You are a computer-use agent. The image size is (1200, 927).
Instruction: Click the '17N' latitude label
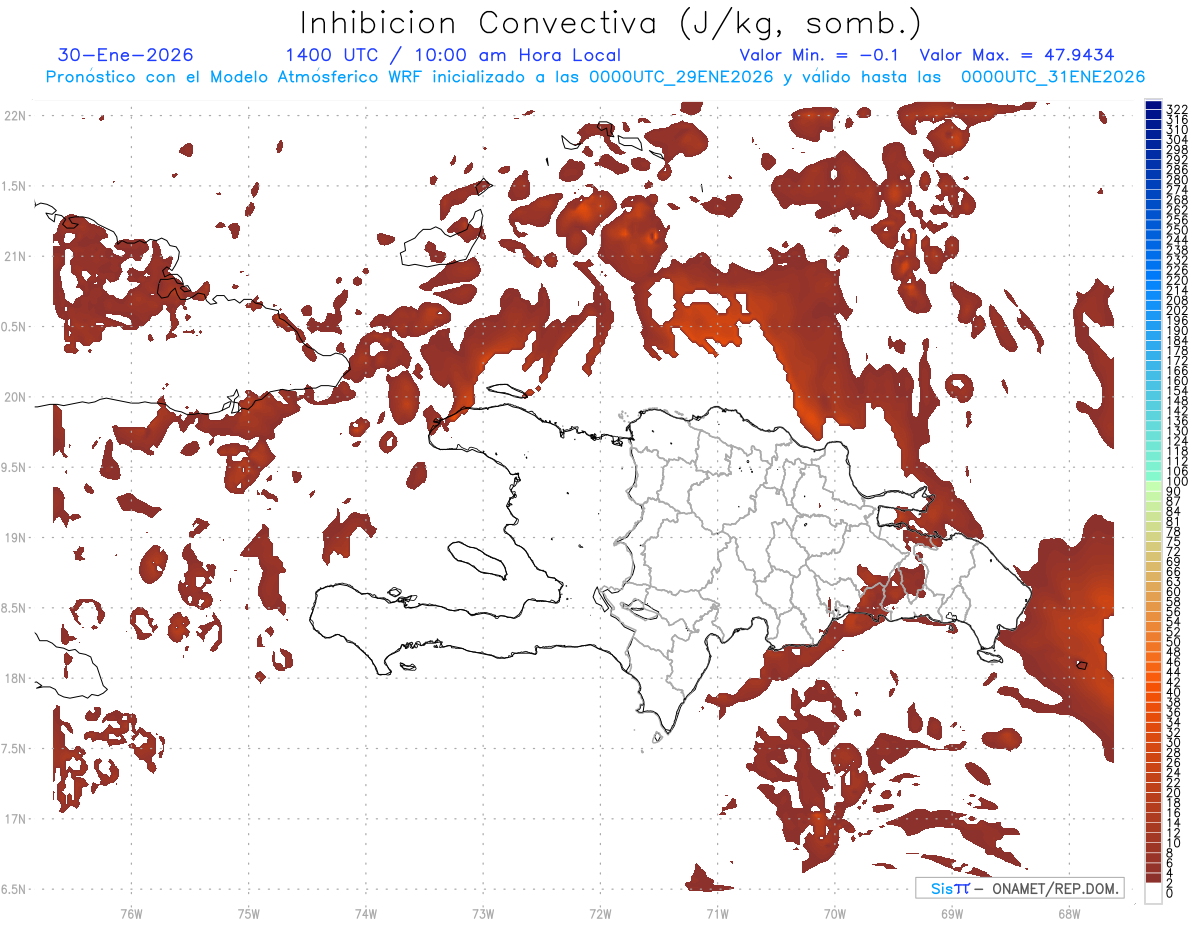pos(14,819)
